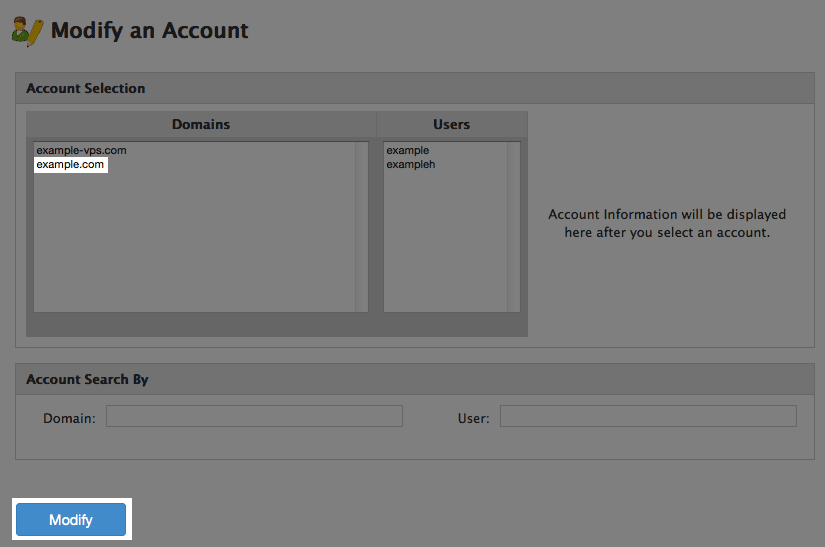Select example-vps.com in the Domains list
The width and height of the screenshot is (825, 547).
click(x=82, y=150)
